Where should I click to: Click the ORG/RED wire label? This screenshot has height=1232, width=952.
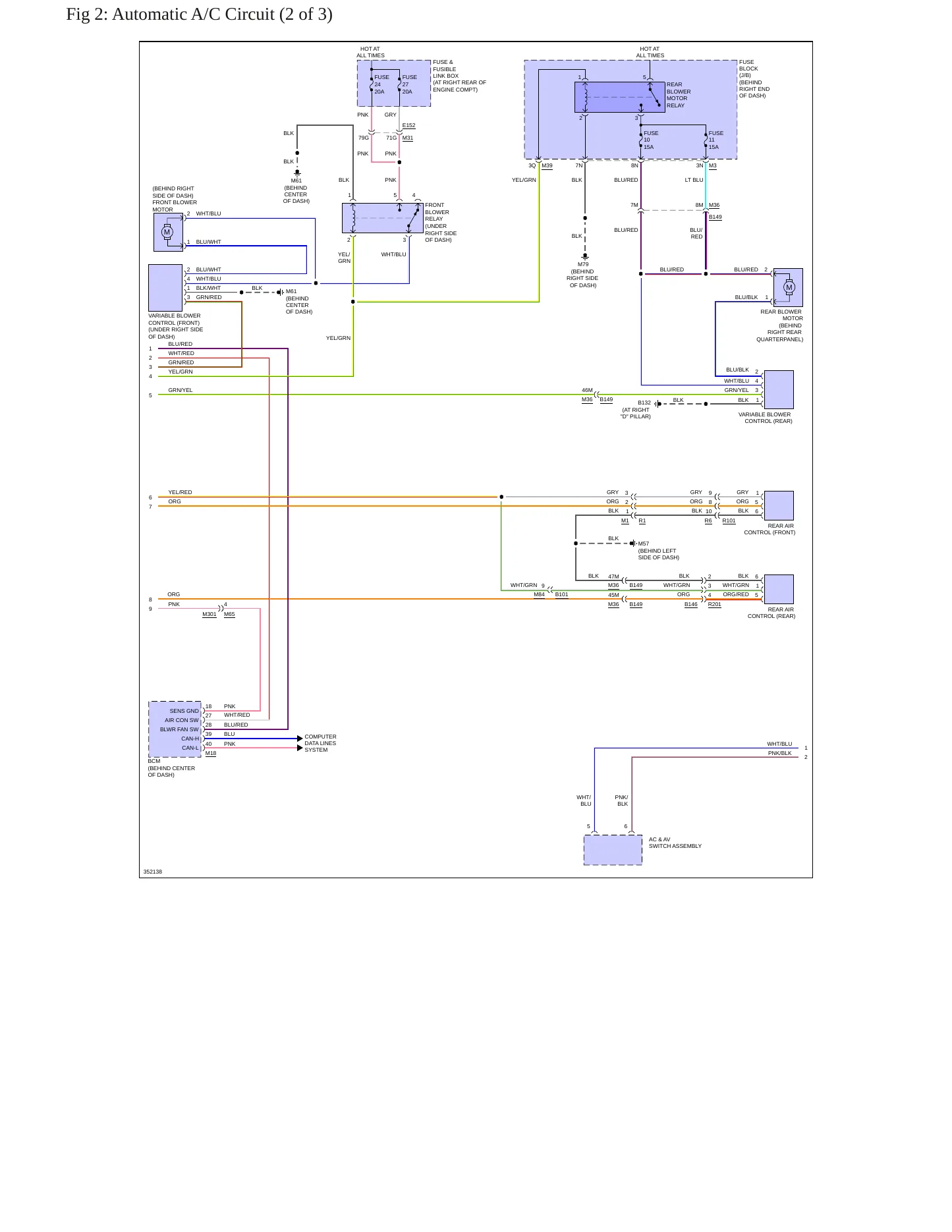pyautogui.click(x=736, y=594)
